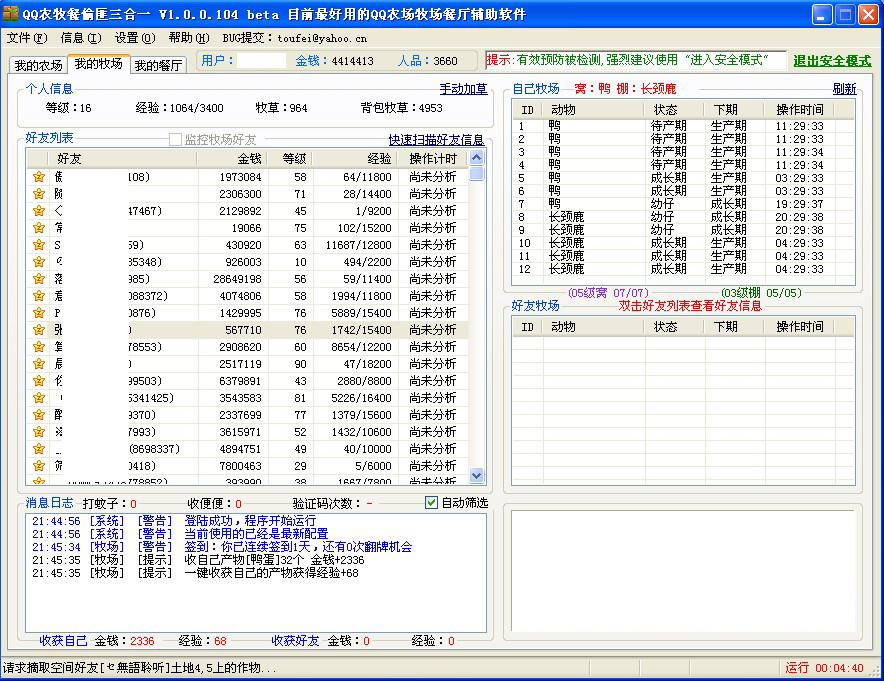Image resolution: width=884 pixels, height=681 pixels.
Task: Switch to the 我的餐厅 tab
Action: [x=158, y=65]
